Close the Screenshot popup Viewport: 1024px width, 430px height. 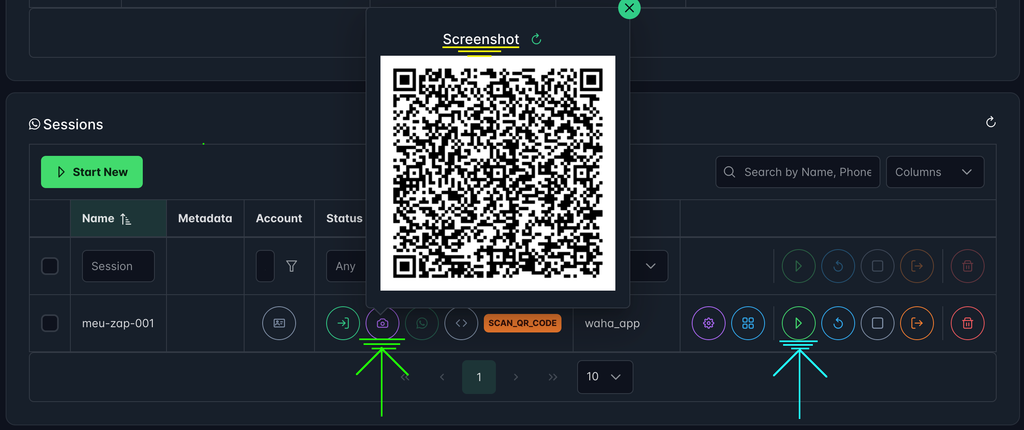click(629, 8)
